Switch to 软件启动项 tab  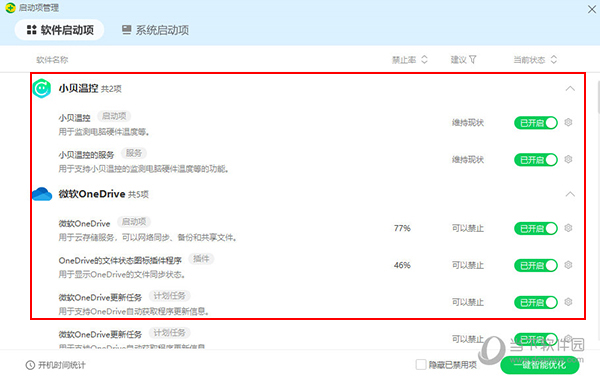click(x=60, y=30)
